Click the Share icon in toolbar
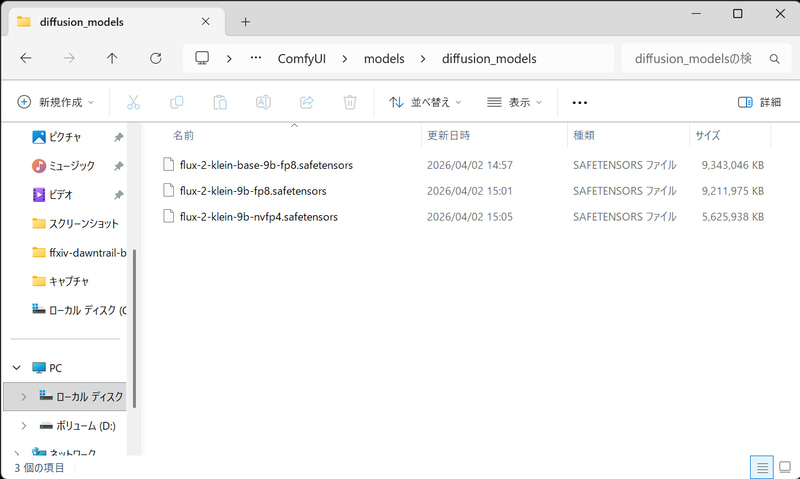This screenshot has width=800, height=479. [307, 103]
